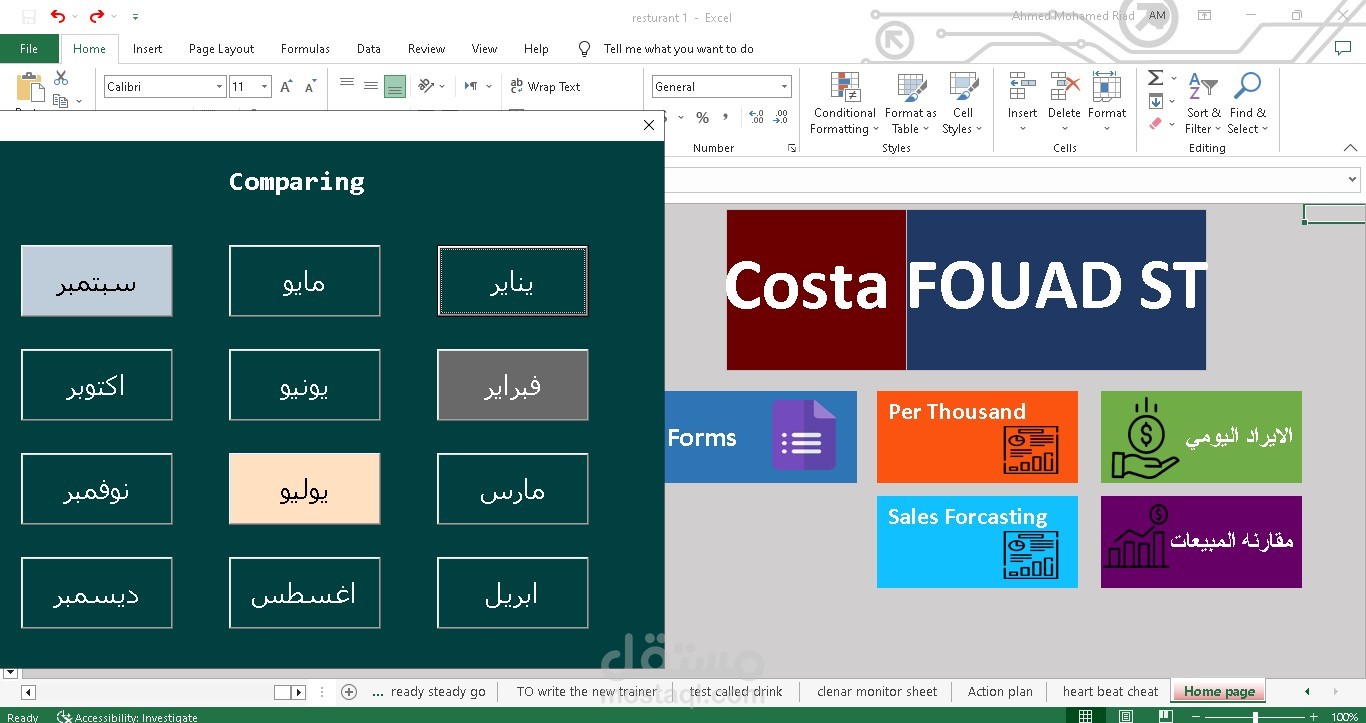Click the Per Thousand orange tile
The width and height of the screenshot is (1366, 723).
(977, 437)
